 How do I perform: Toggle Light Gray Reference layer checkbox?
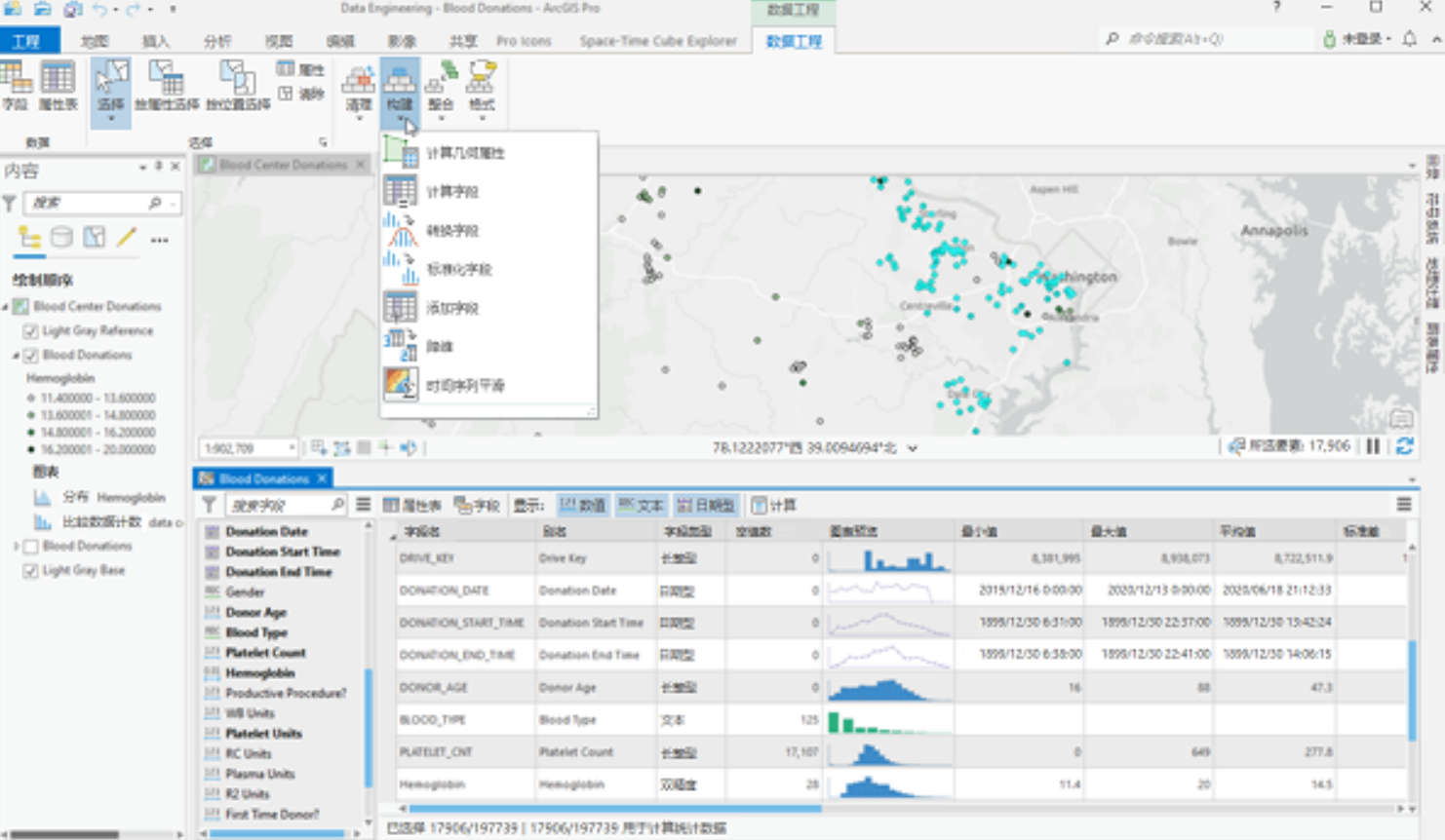click(x=30, y=331)
